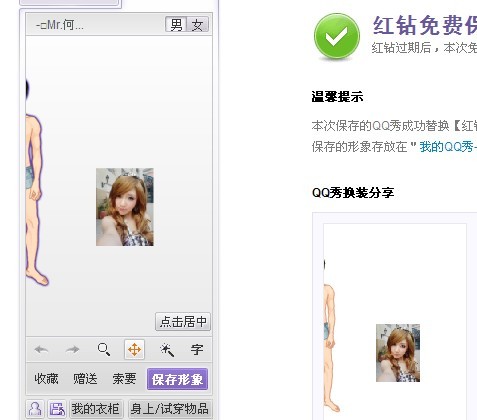Click the avatar figure in the editor
This screenshot has height=420, width=477.
[35, 183]
